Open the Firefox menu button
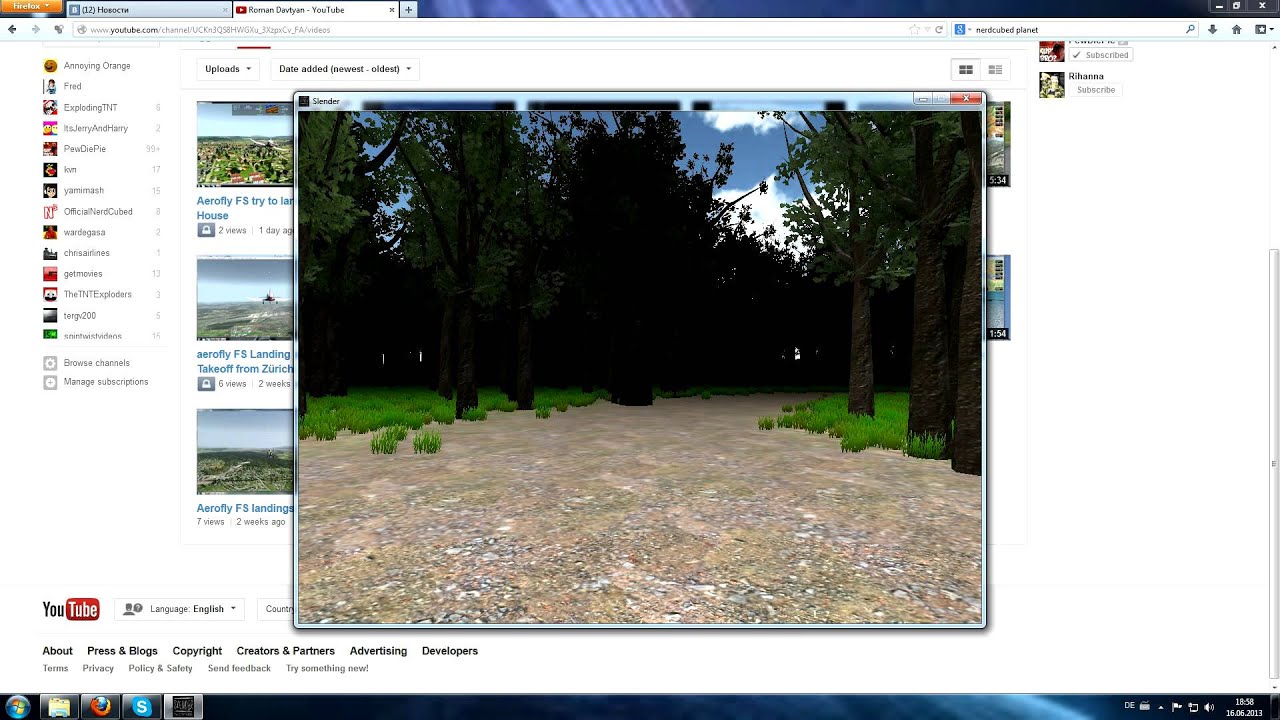Screen dimensions: 1280x720 pos(32,6)
